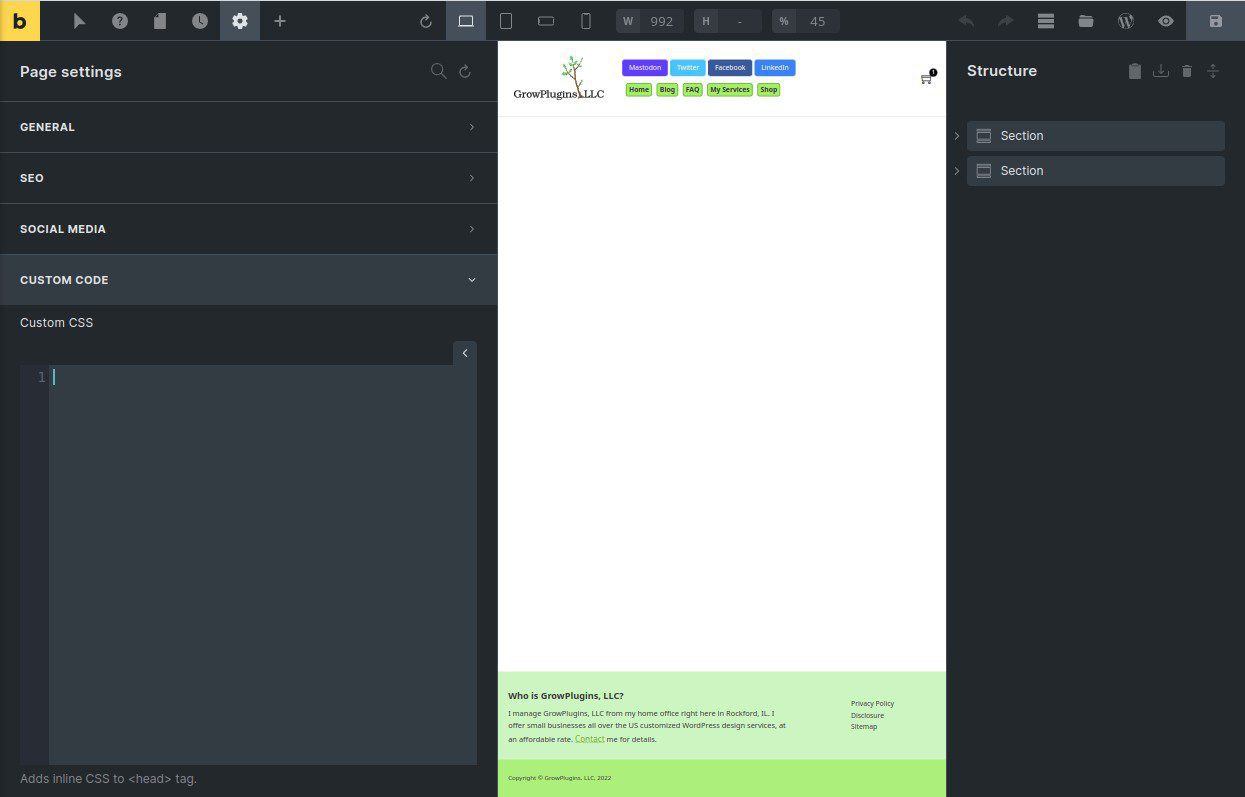Toggle tablet responsive preview mode
The image size is (1245, 797).
tap(506, 20)
